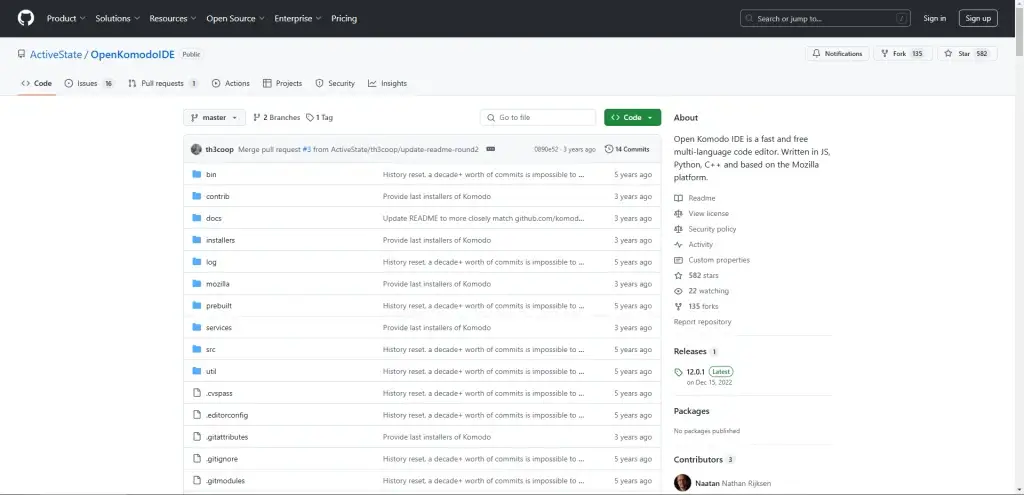Image resolution: width=1024 pixels, height=495 pixels.
Task: Open the bin folder
Action: tap(211, 174)
